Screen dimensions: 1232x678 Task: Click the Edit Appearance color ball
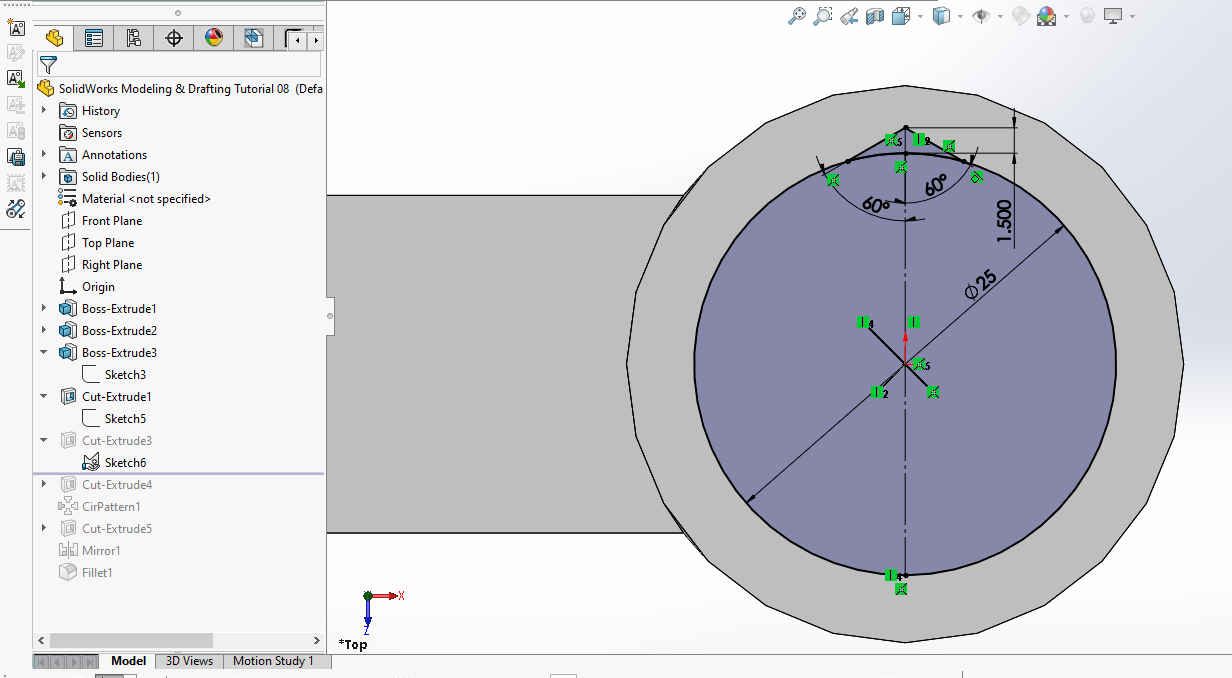tap(1021, 16)
